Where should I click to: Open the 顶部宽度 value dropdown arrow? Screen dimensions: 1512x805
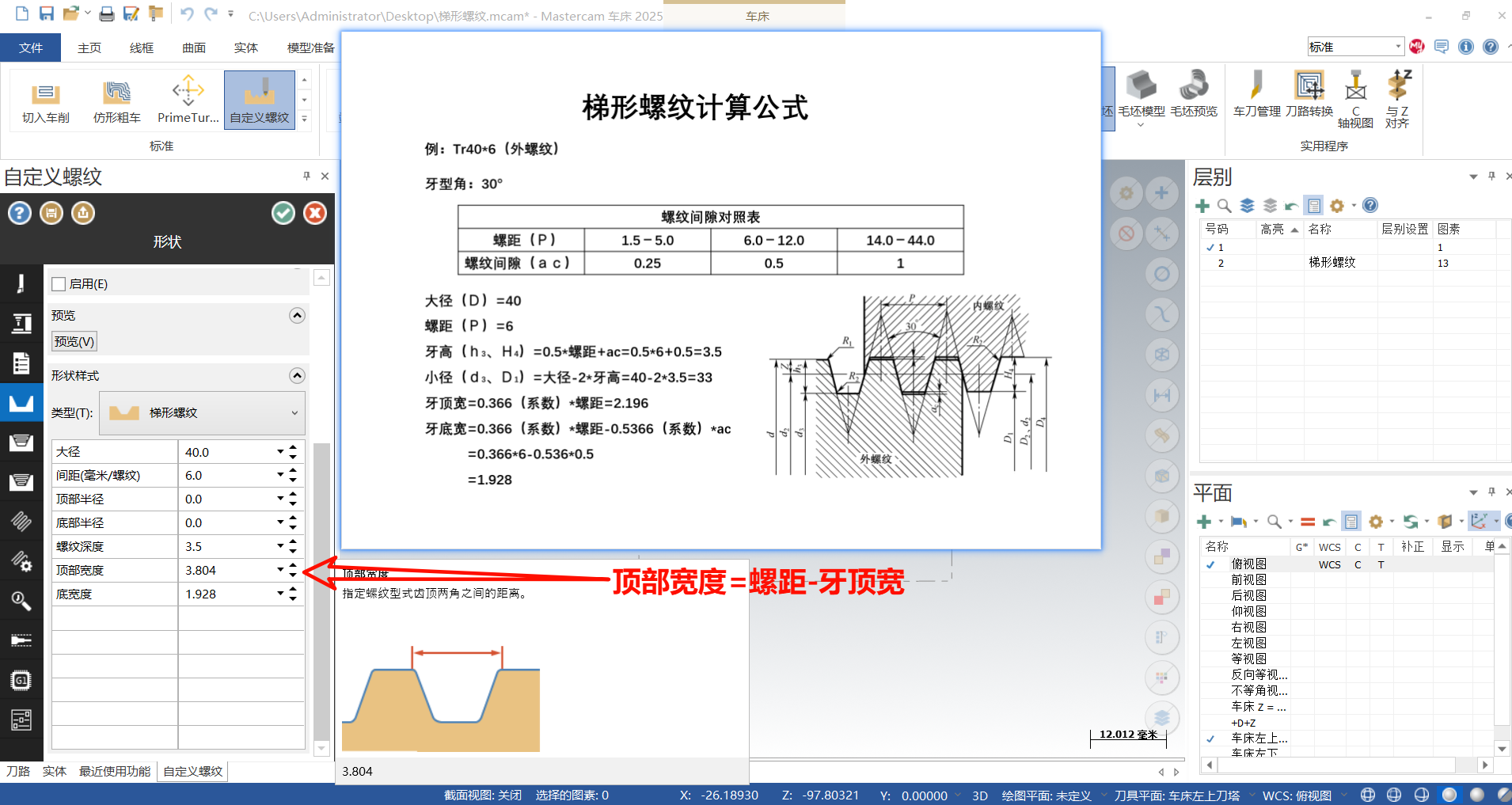coord(280,570)
